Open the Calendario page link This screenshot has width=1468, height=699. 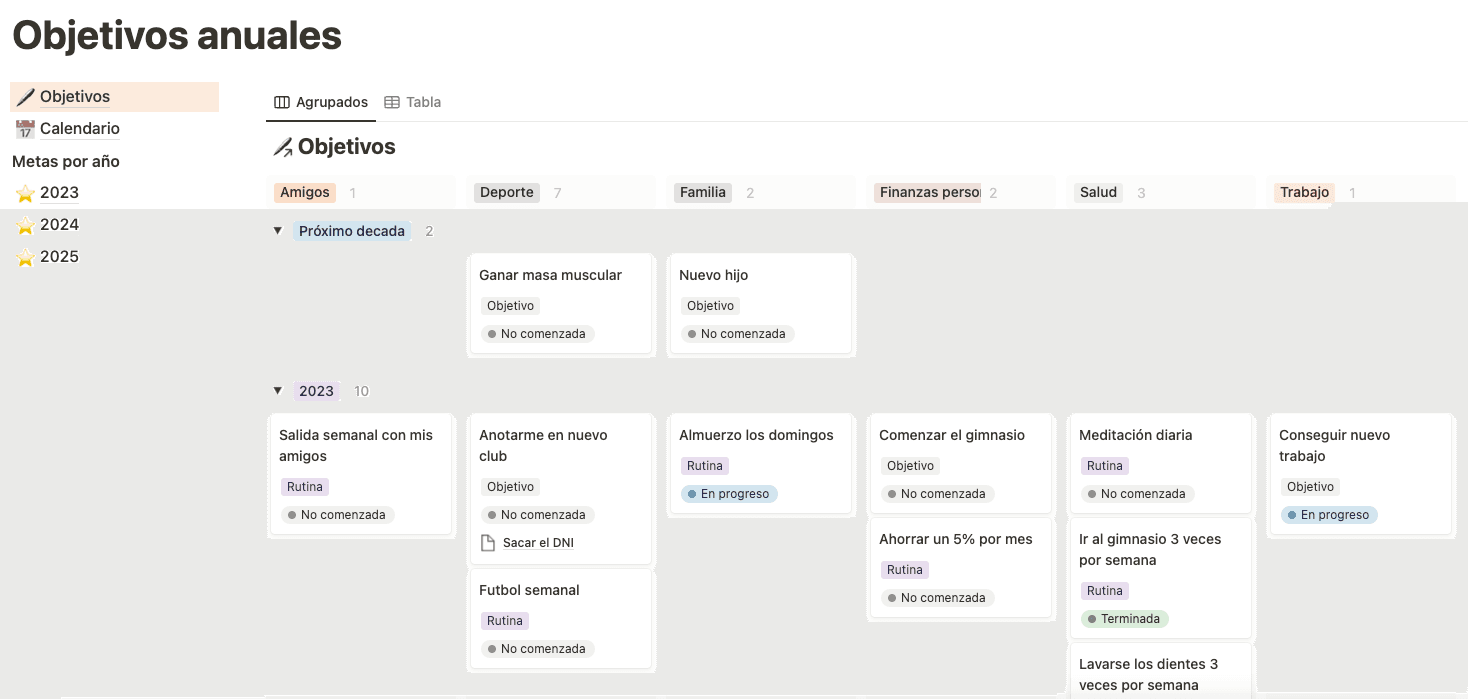[80, 129]
